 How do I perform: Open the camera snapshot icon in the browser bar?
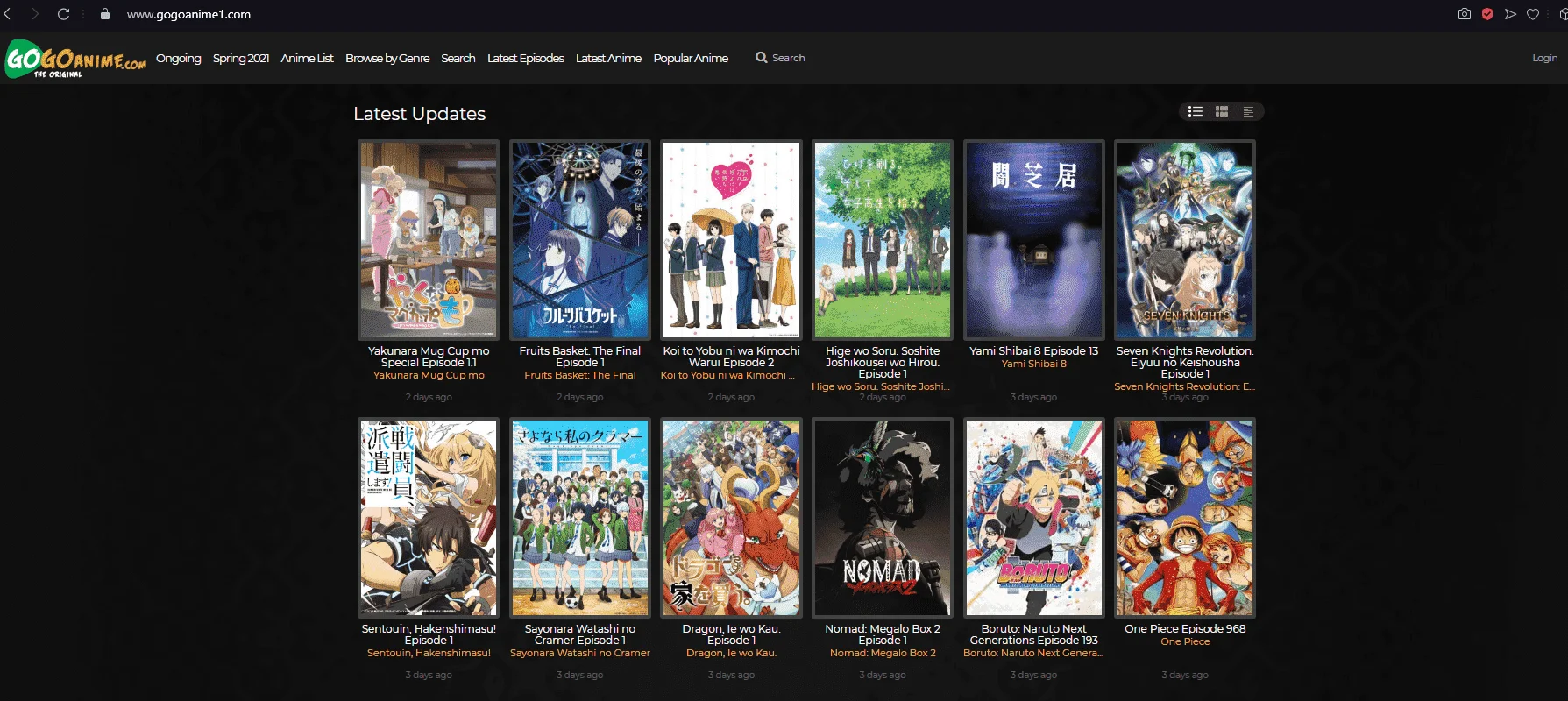click(1465, 14)
